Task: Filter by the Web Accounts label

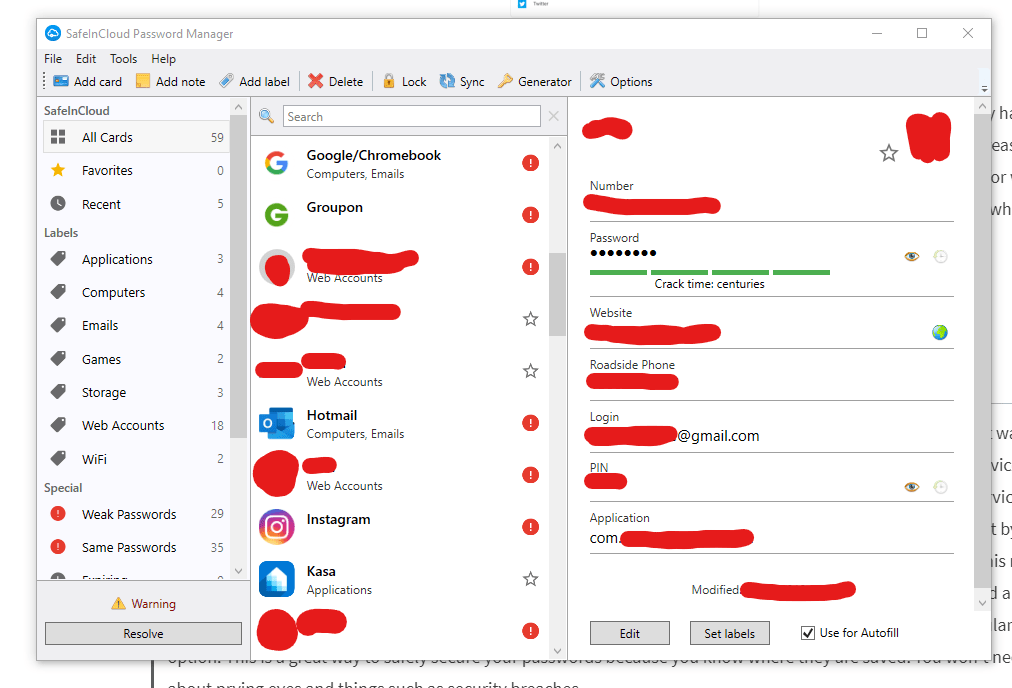Action: coord(136,425)
